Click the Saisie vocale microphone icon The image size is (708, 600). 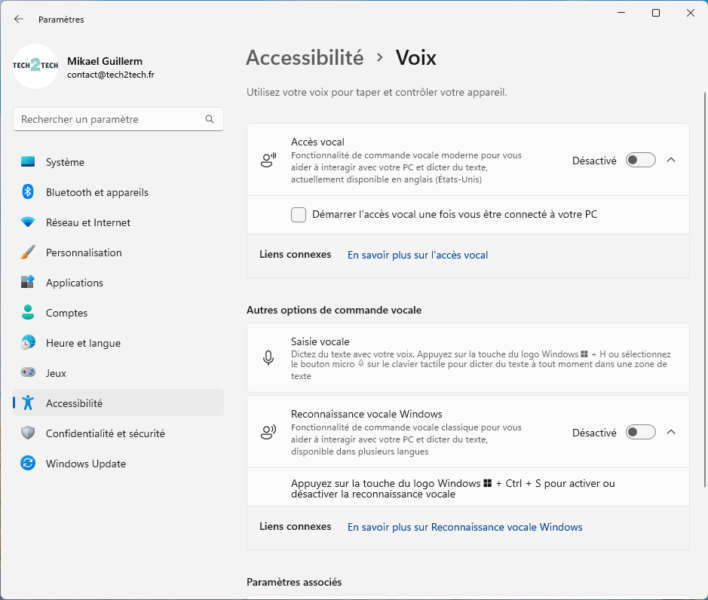[x=268, y=358]
